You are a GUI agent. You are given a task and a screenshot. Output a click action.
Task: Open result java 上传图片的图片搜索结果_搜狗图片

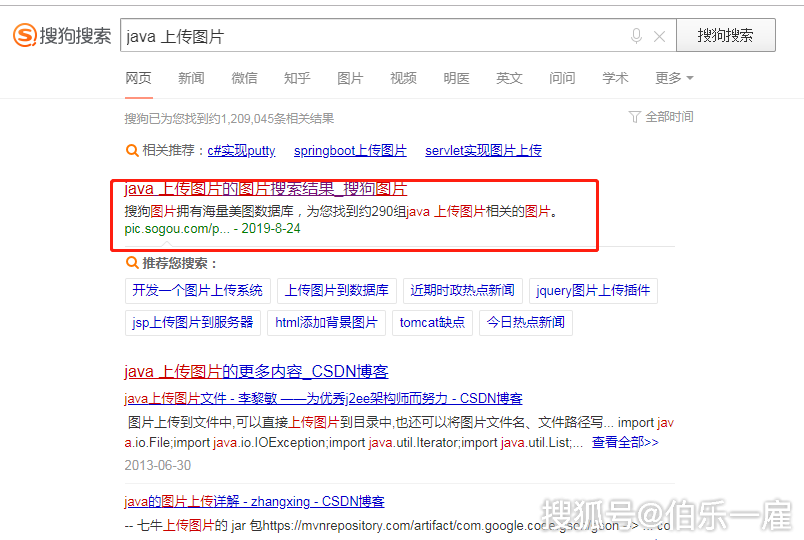(266, 189)
